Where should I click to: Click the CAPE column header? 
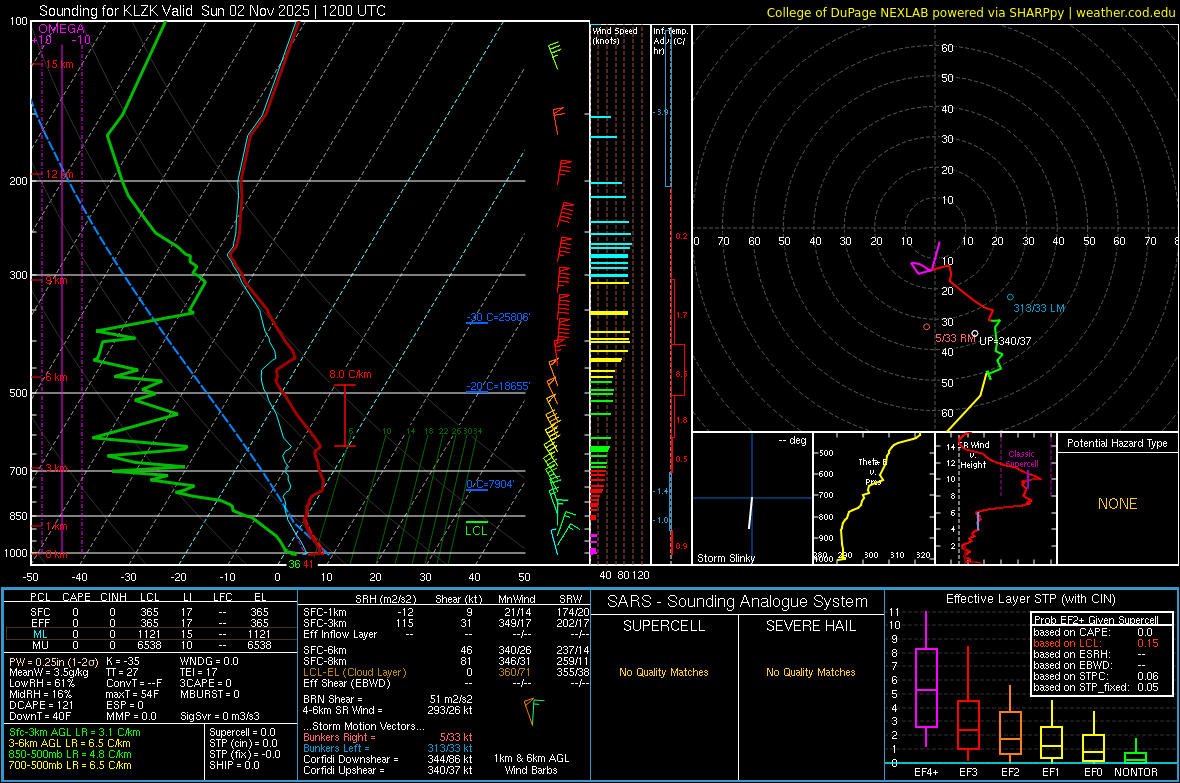[76, 597]
